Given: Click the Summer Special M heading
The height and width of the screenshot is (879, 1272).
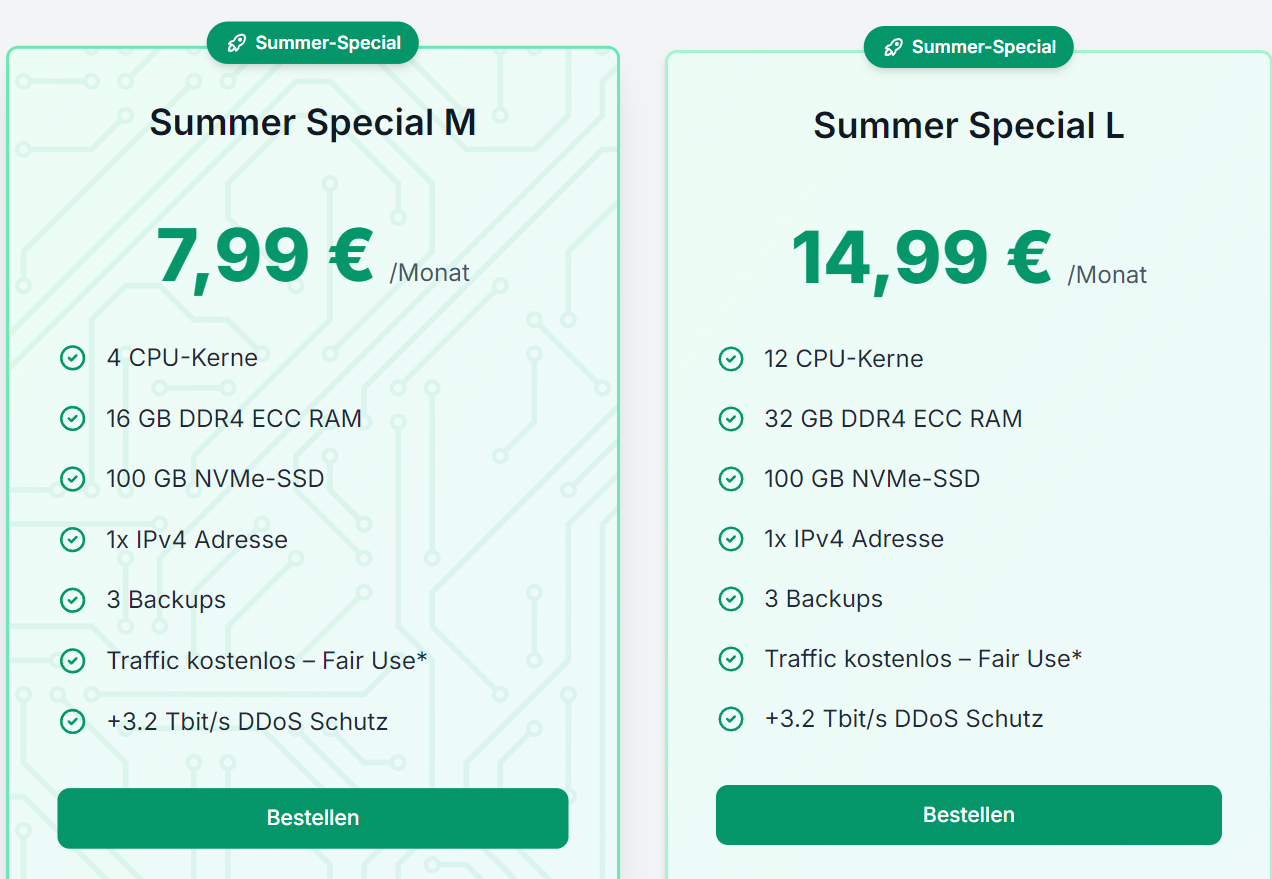Looking at the screenshot, I should click(312, 123).
